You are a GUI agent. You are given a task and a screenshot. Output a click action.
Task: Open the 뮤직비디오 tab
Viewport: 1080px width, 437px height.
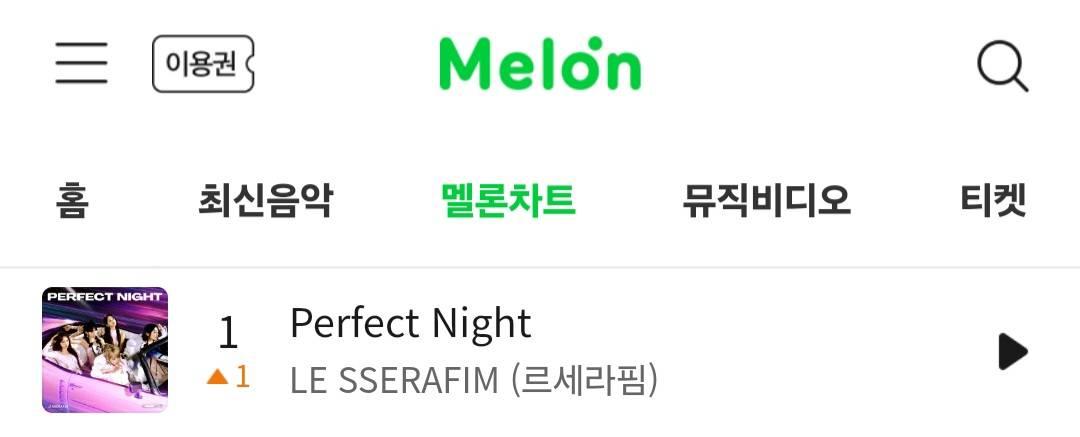coord(767,201)
